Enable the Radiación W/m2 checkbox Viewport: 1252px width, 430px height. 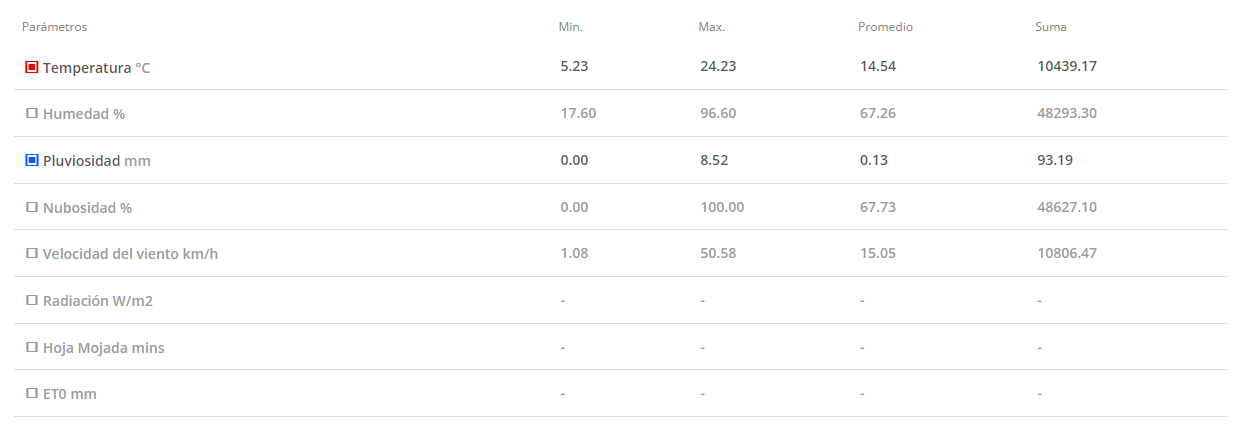[32, 300]
